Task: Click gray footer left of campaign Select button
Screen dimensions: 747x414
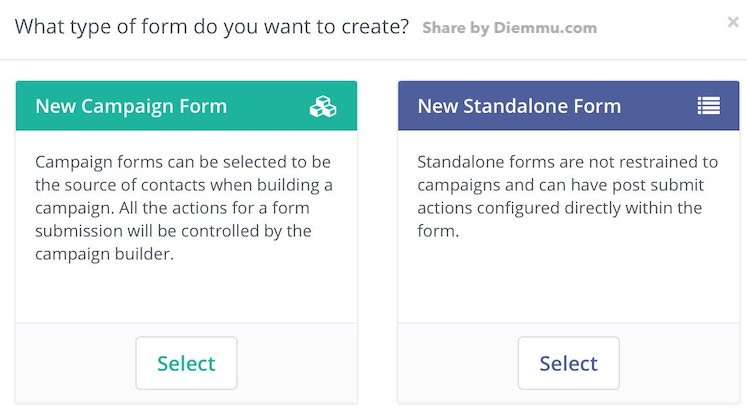Action: pyautogui.click(x=75, y=363)
